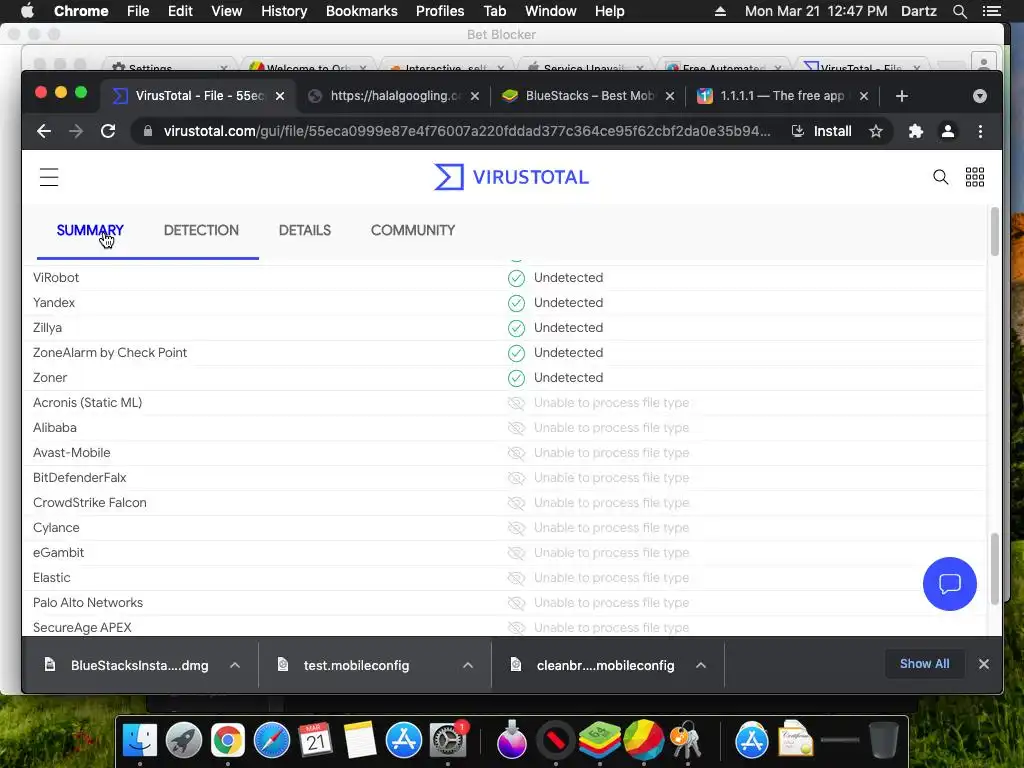Image resolution: width=1024 pixels, height=768 pixels.
Task: Open the VirusTotal hamburger menu
Action: 49,177
